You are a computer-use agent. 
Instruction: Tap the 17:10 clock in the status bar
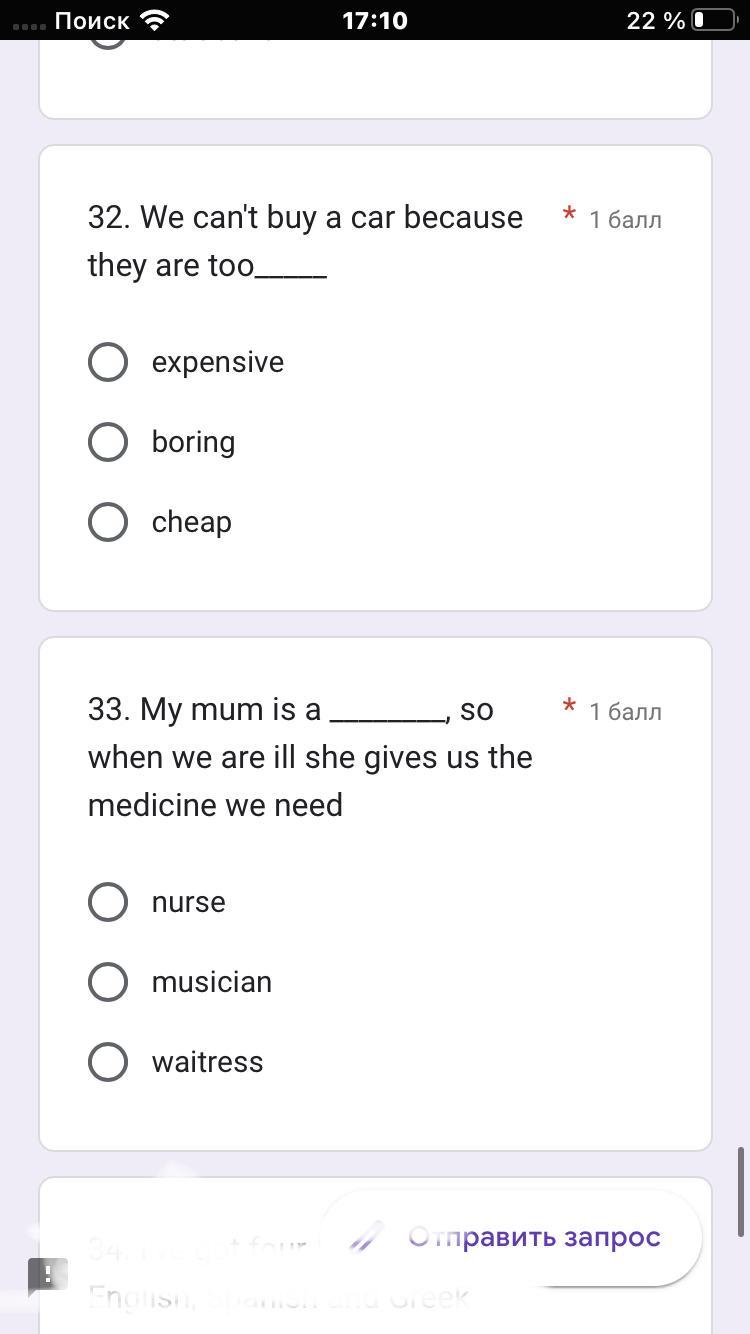(x=375, y=20)
